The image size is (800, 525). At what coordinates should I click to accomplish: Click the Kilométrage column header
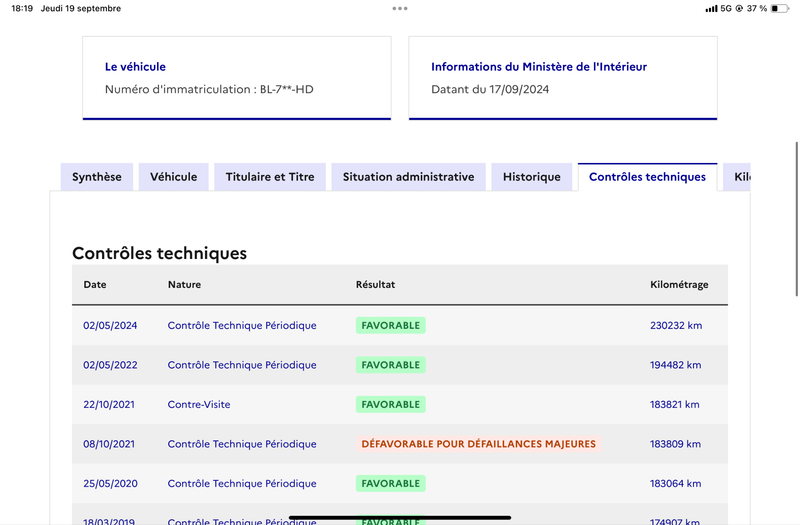(x=679, y=285)
